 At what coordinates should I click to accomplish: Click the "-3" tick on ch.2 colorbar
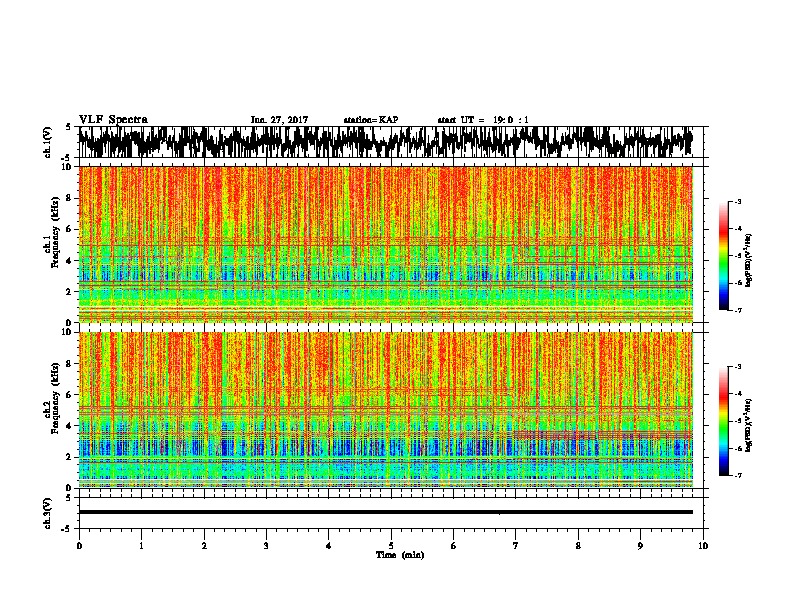point(737,367)
